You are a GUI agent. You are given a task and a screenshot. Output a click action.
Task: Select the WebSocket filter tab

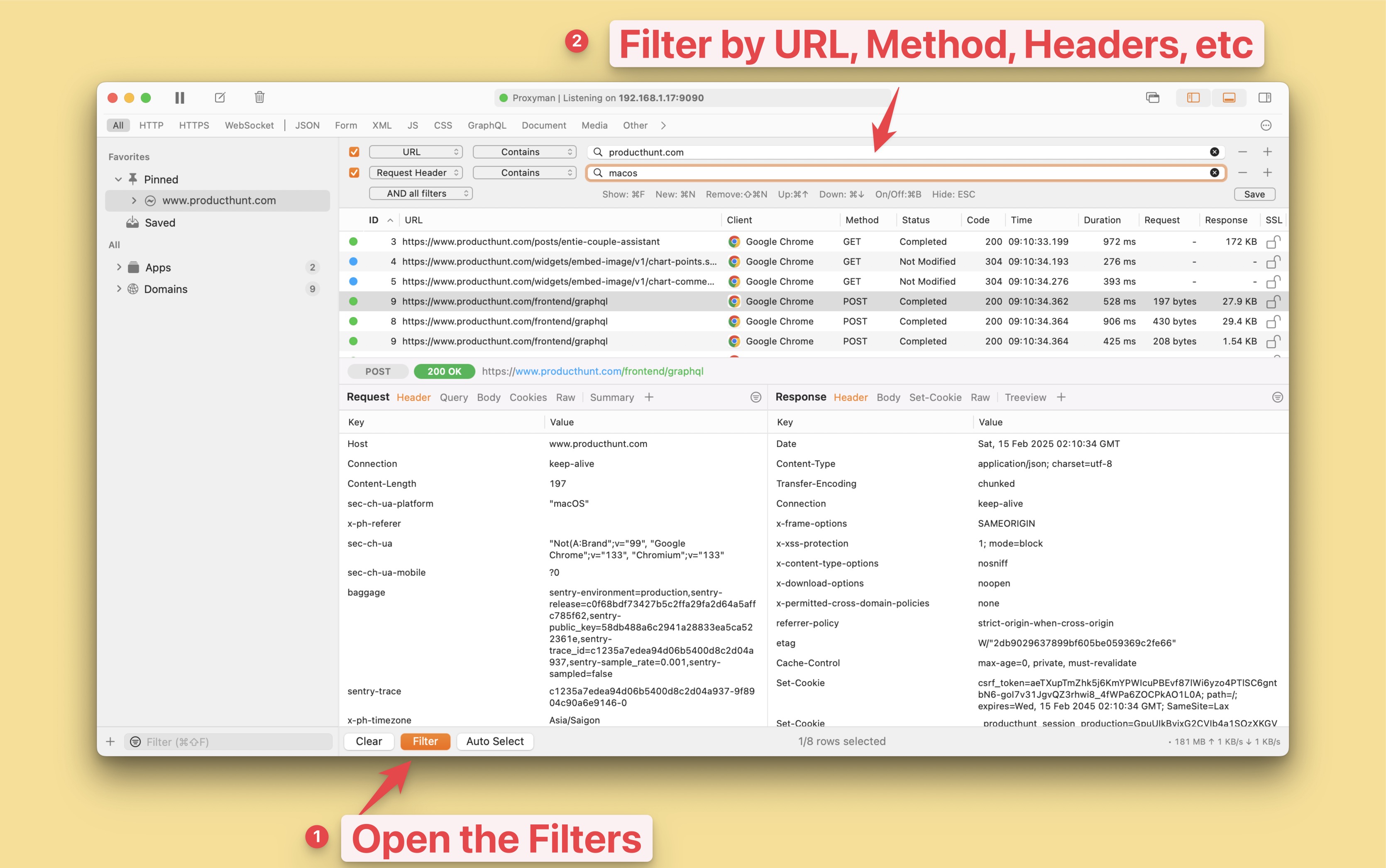point(249,125)
